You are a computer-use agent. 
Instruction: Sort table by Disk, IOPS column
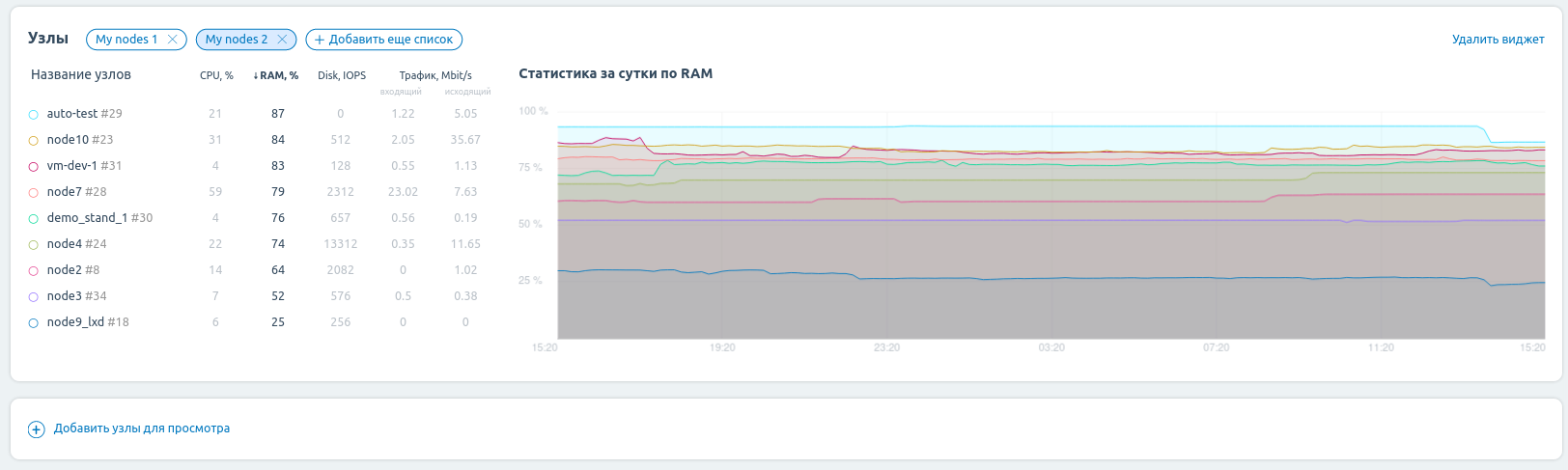pyautogui.click(x=342, y=75)
